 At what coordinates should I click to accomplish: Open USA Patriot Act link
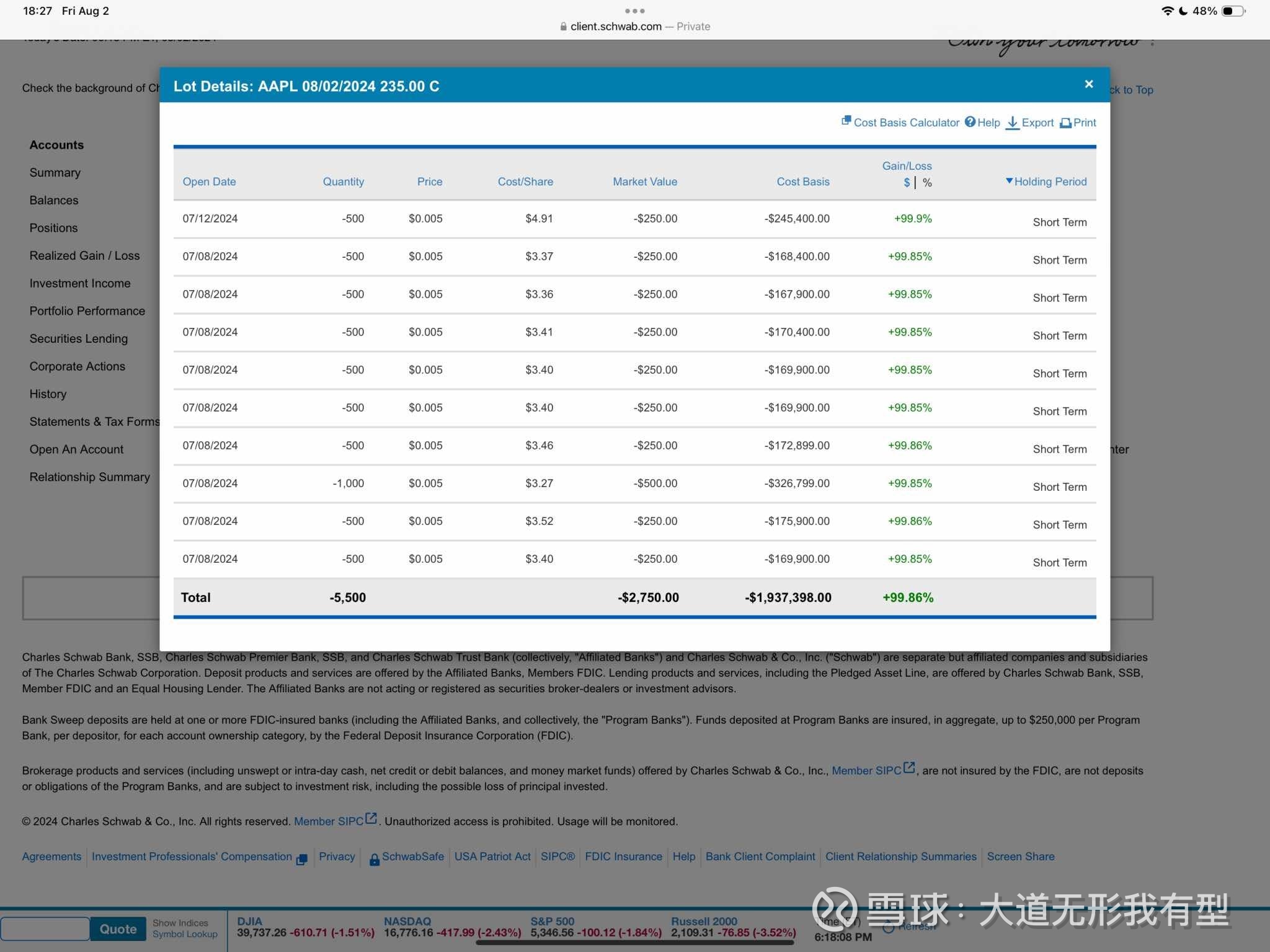pyautogui.click(x=492, y=857)
